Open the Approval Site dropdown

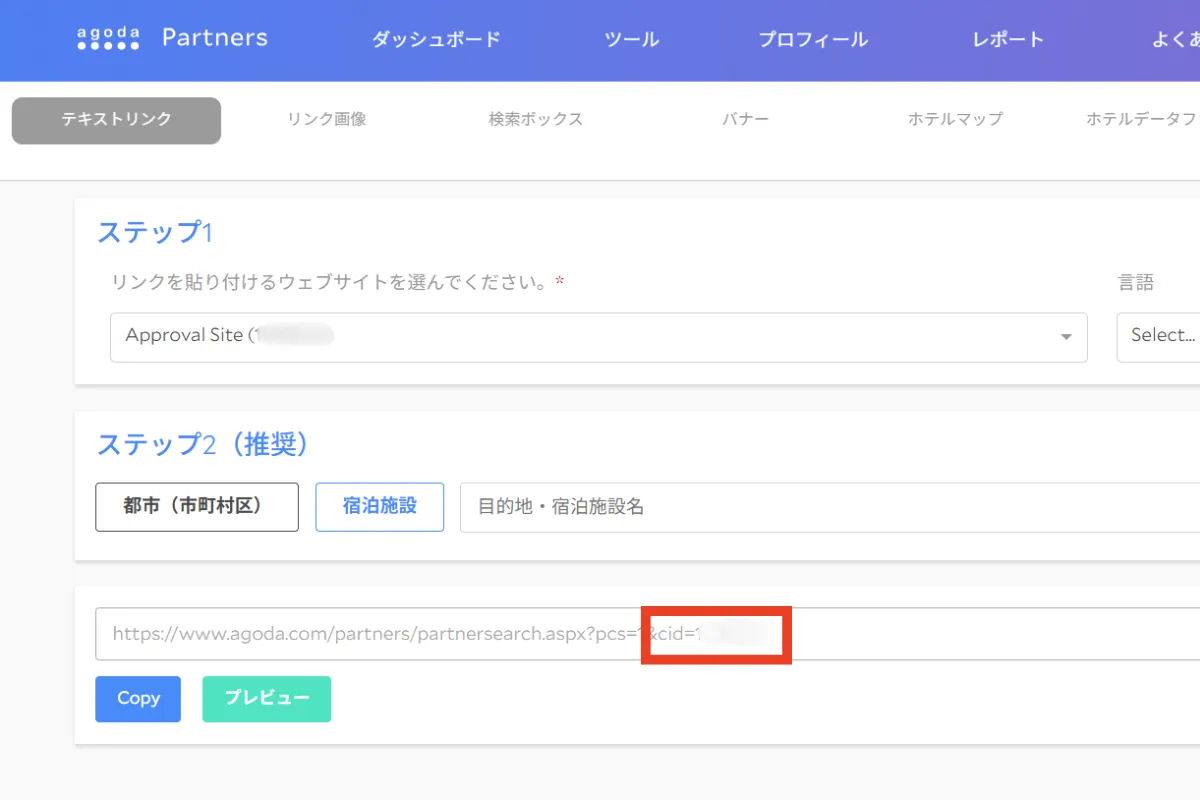[598, 337]
